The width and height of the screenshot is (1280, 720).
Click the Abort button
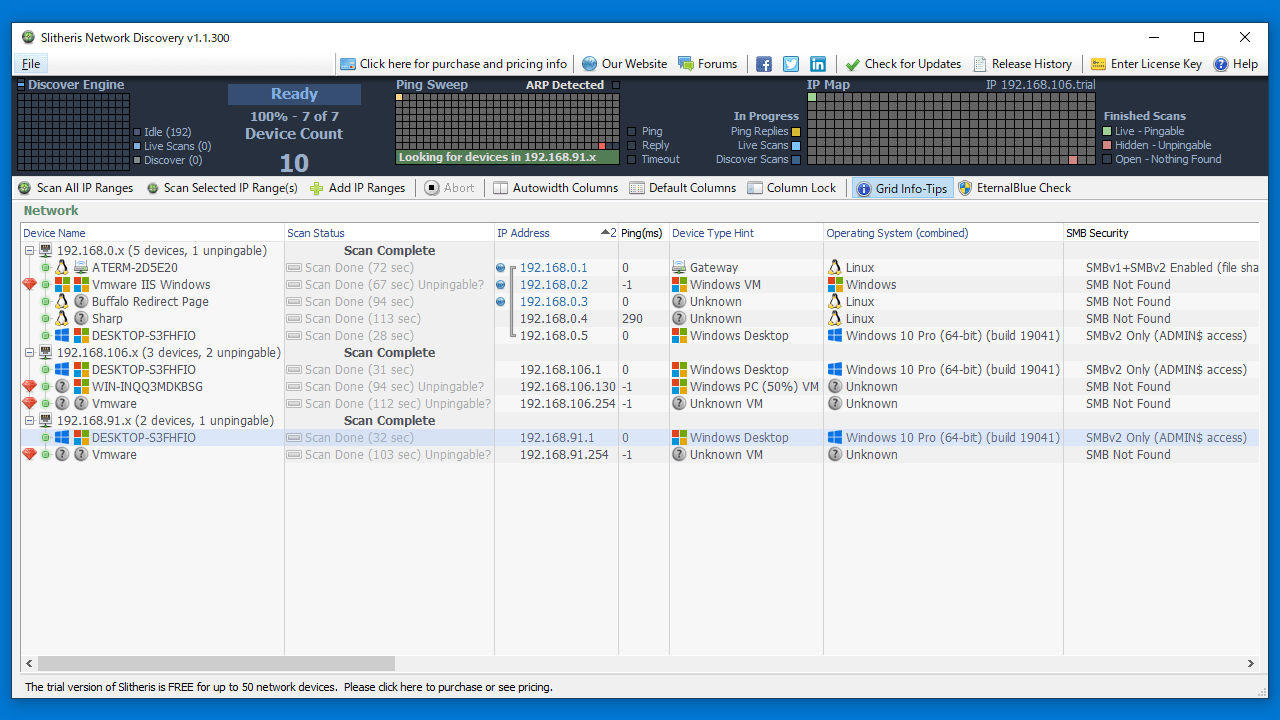[449, 188]
